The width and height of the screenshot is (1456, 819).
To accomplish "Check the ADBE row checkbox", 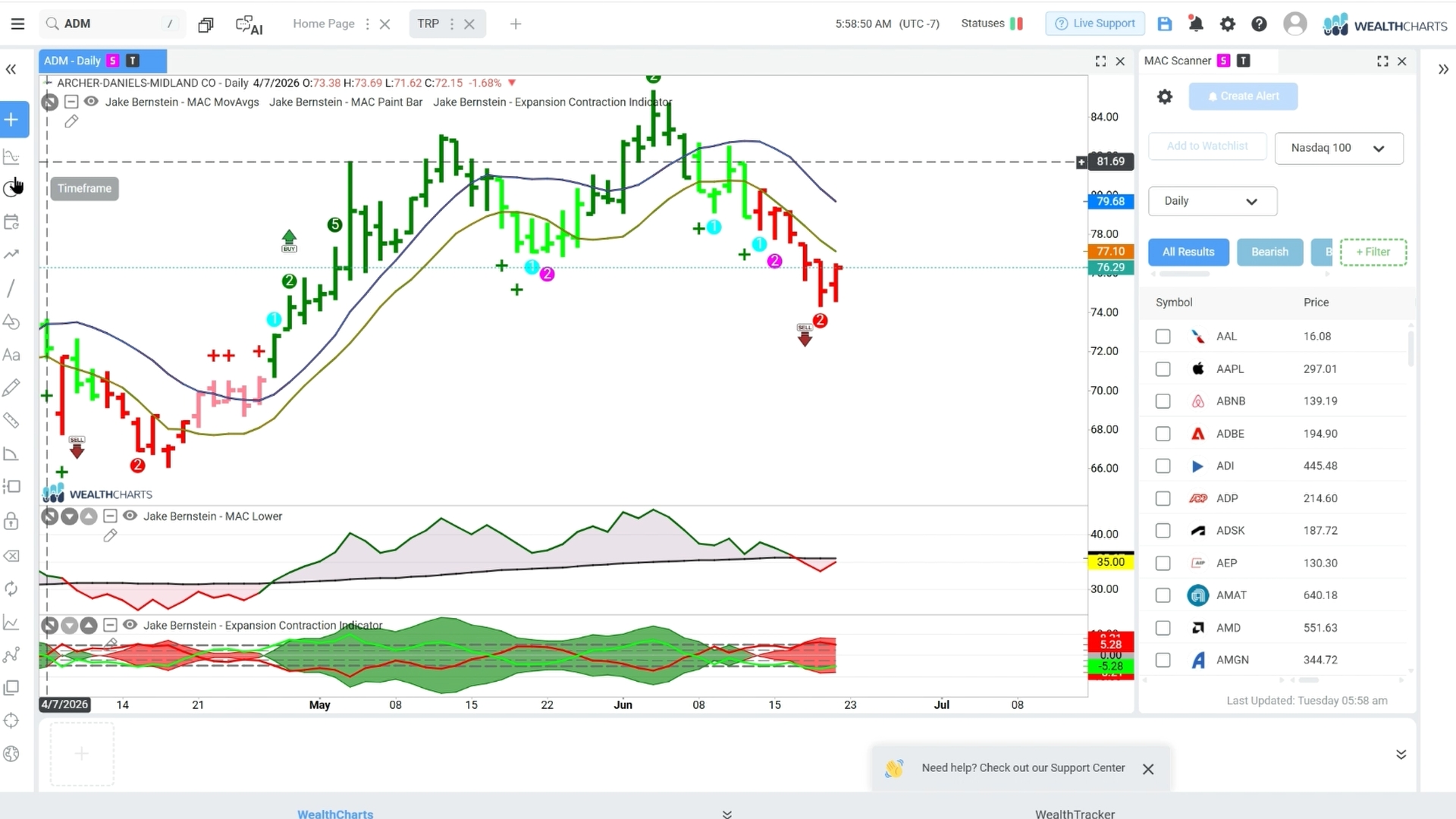I will pos(1163,434).
